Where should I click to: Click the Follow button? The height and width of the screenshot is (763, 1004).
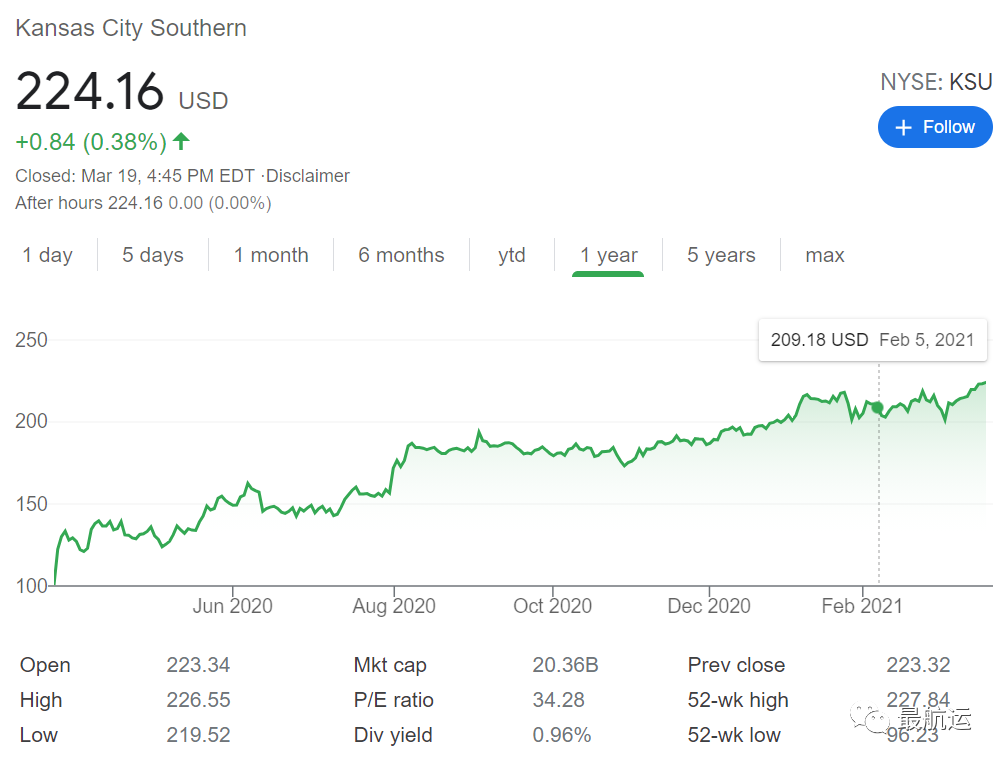(935, 127)
